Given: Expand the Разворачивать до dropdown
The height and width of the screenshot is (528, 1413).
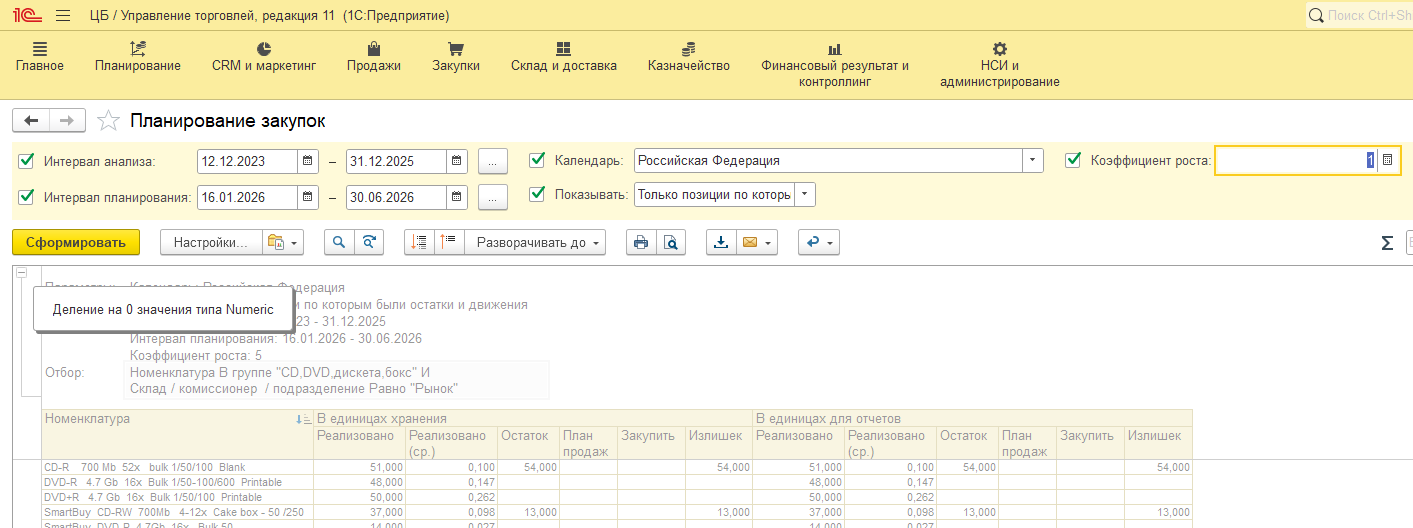Looking at the screenshot, I should coord(540,242).
